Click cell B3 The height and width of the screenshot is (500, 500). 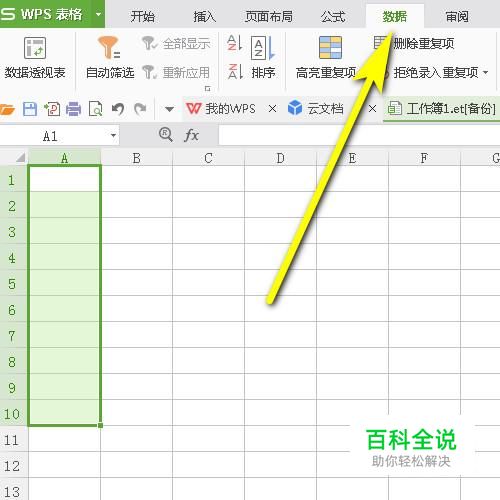pyautogui.click(x=137, y=231)
